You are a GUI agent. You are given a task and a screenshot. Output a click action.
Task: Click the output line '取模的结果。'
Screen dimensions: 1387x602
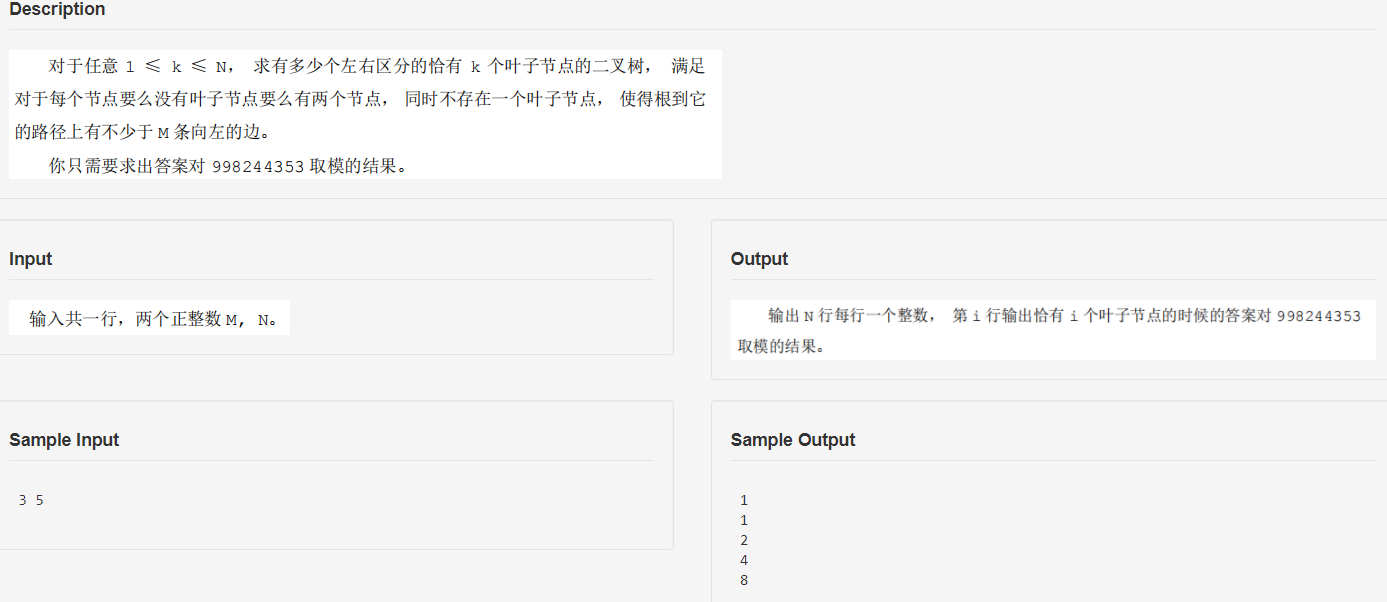(782, 346)
